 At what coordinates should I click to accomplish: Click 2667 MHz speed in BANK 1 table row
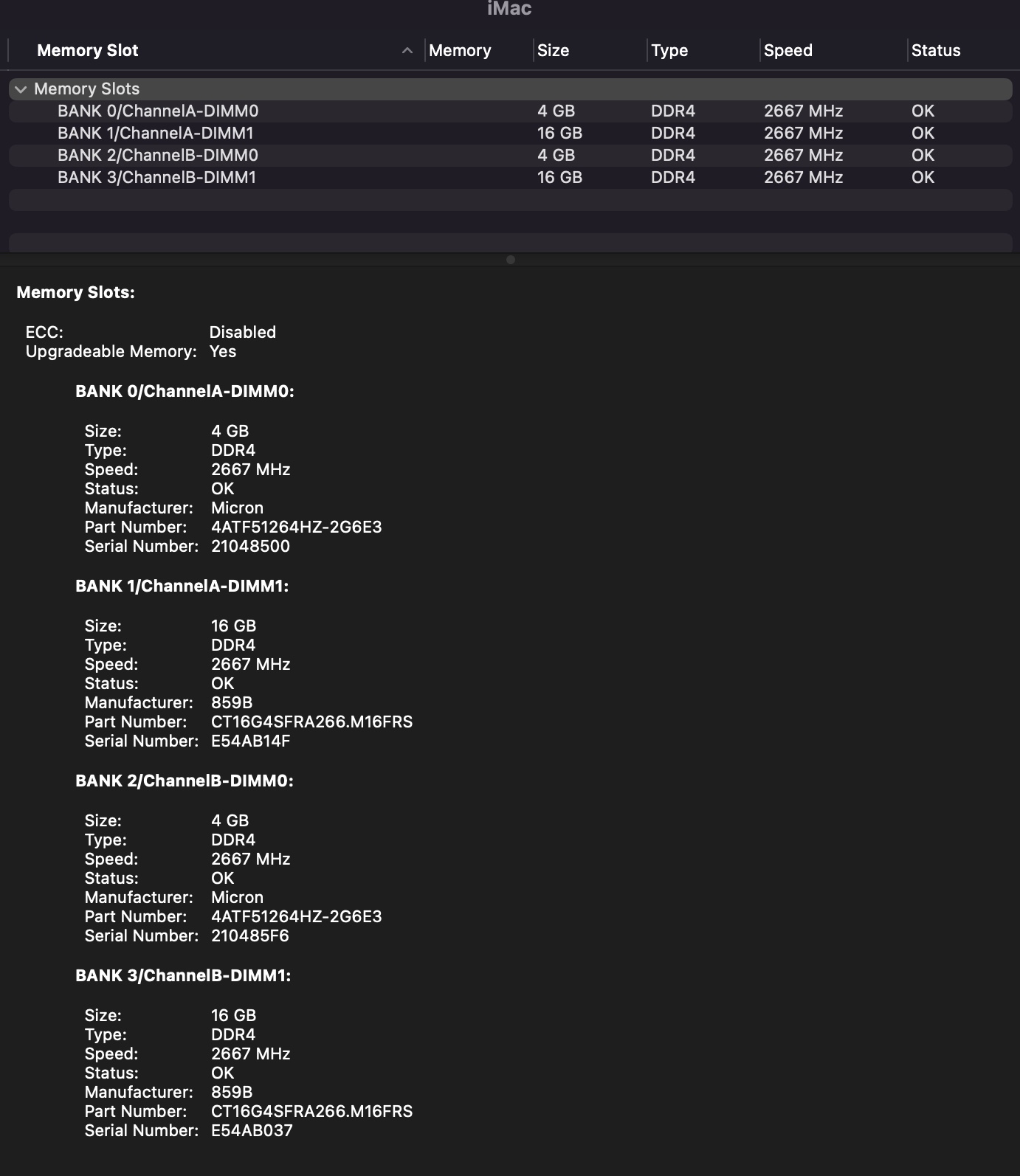pyautogui.click(x=803, y=134)
